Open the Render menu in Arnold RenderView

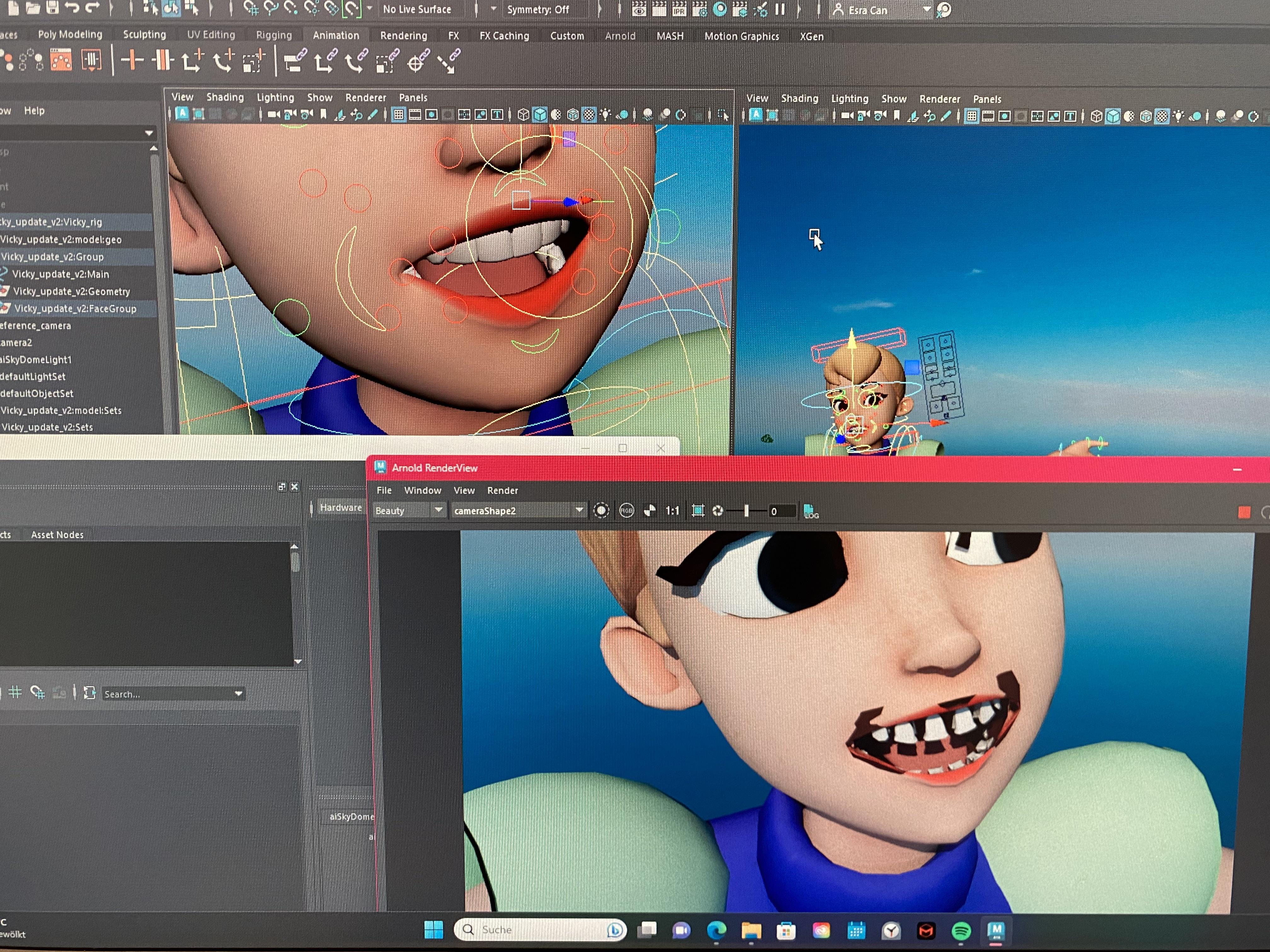[502, 490]
